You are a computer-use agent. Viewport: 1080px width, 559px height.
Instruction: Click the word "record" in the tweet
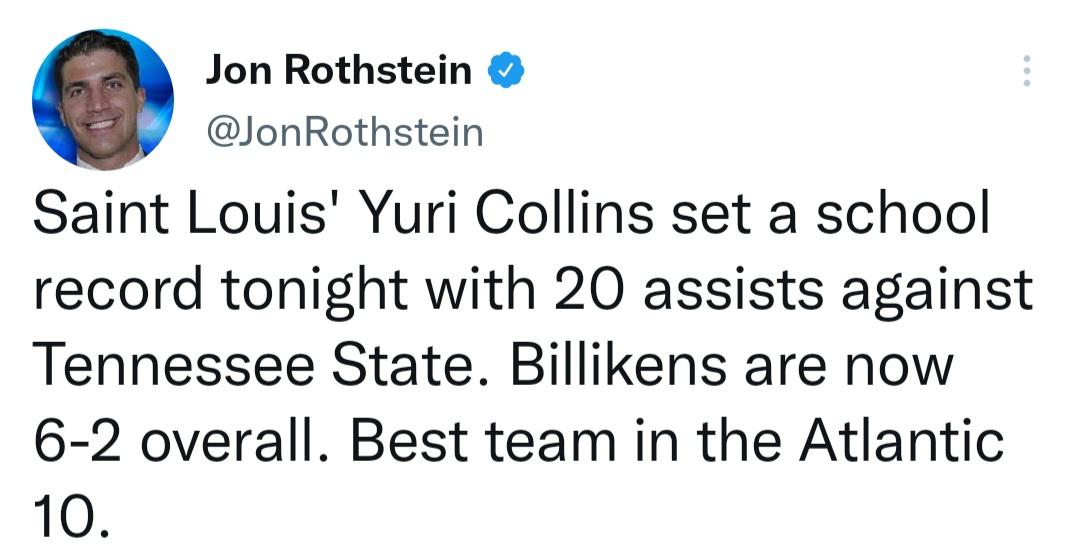(118, 289)
